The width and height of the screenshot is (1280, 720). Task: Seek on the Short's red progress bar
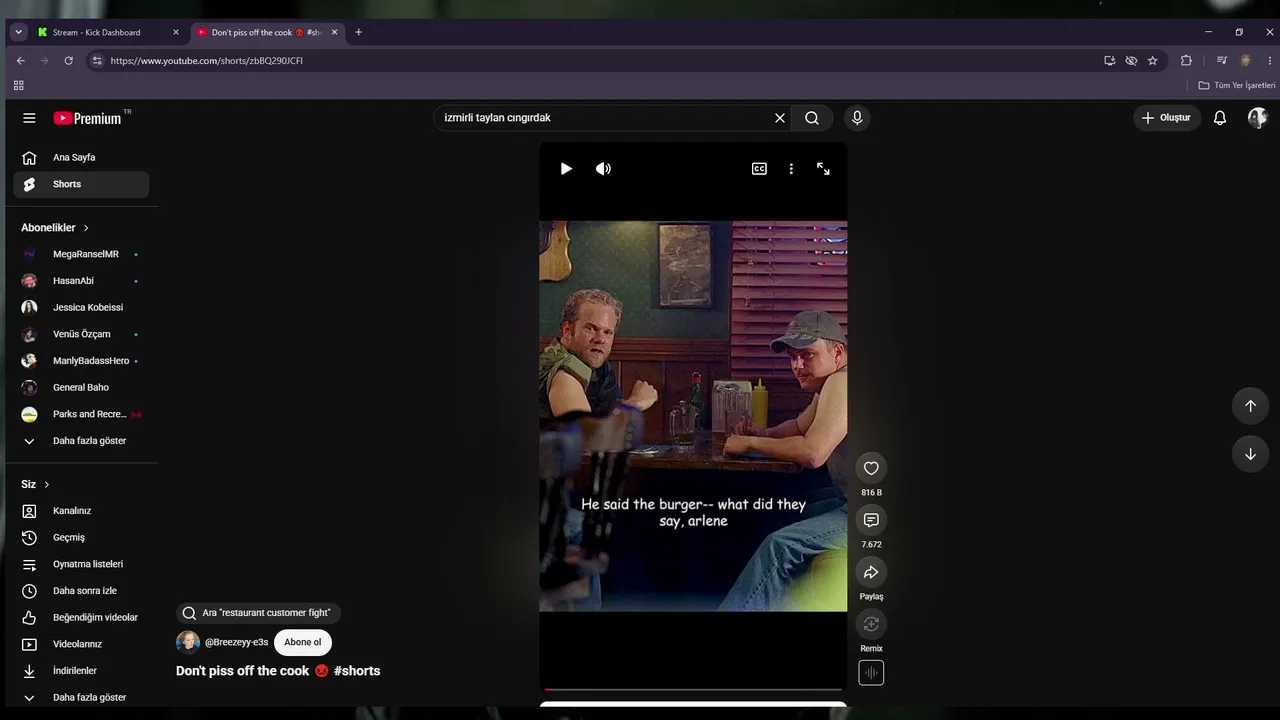pos(693,689)
